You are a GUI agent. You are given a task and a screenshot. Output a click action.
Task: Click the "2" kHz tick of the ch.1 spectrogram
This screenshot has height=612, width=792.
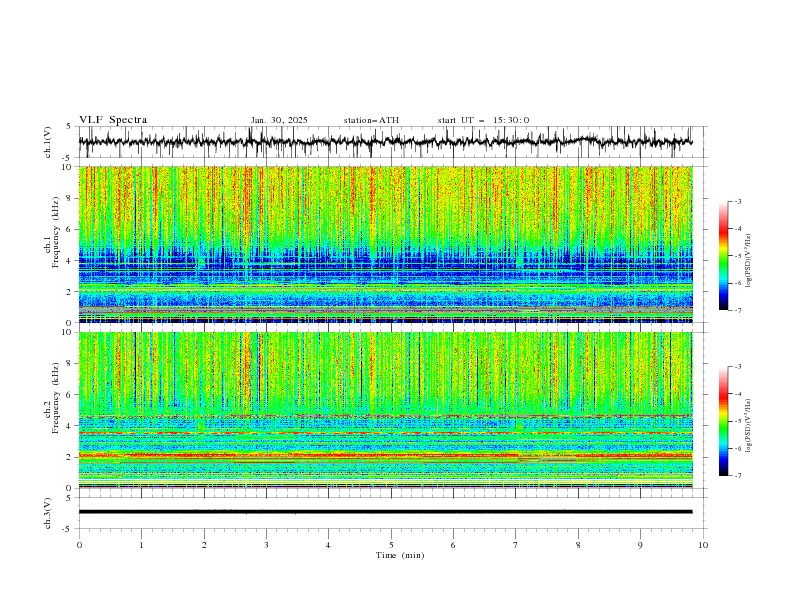pyautogui.click(x=70, y=292)
